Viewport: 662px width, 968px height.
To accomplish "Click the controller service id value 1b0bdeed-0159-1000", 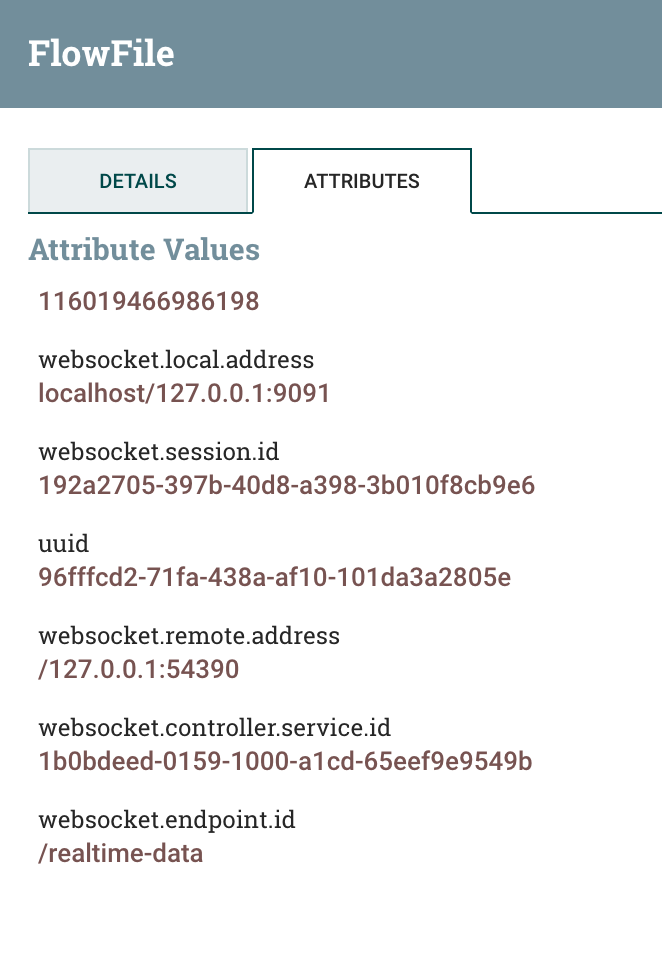I will (x=287, y=762).
